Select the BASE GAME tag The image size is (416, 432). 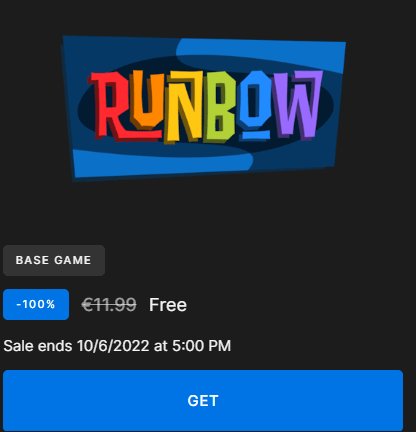[x=54, y=260]
